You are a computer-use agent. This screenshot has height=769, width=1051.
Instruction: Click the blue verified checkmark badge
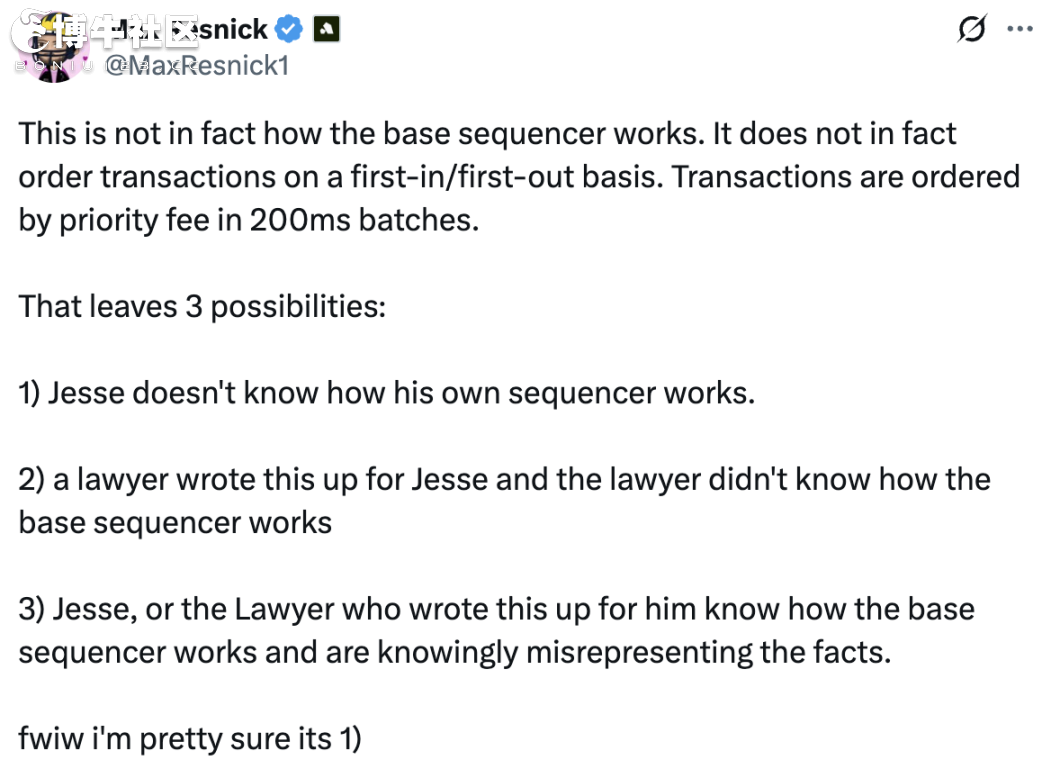289,29
